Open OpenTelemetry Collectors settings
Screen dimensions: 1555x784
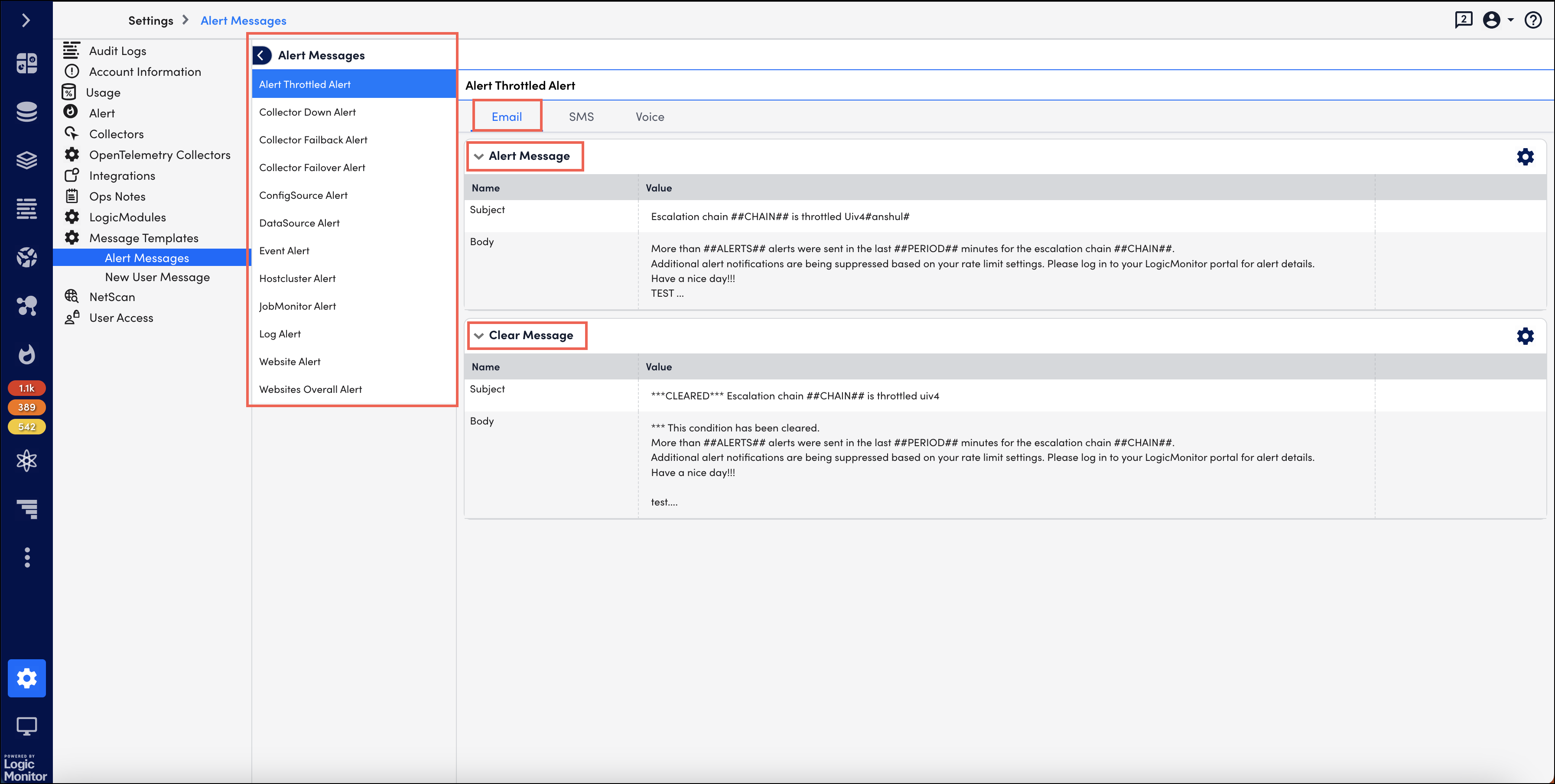[x=160, y=155]
